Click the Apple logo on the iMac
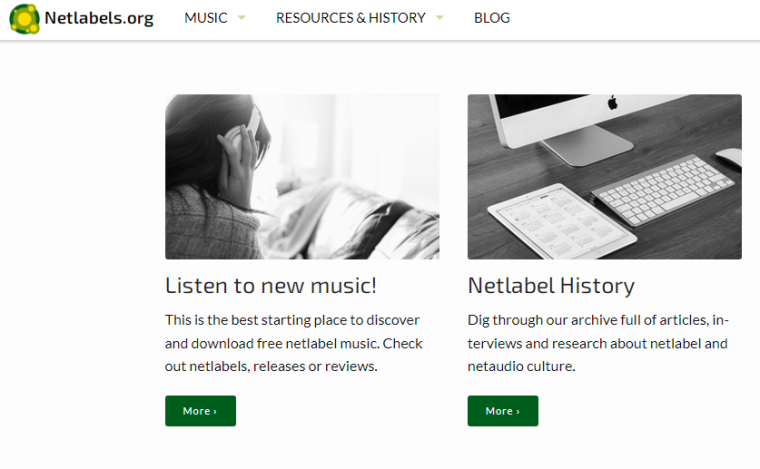Image resolution: width=760 pixels, height=469 pixels. tap(612, 102)
